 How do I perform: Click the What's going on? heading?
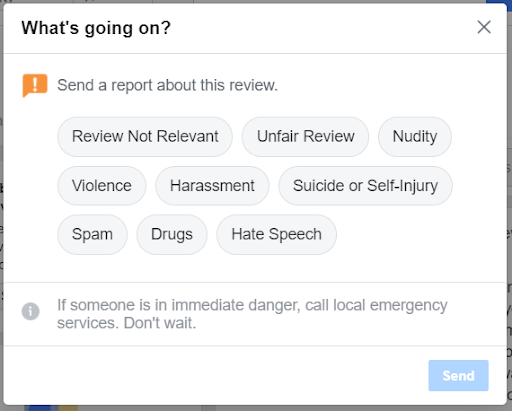[x=96, y=28]
